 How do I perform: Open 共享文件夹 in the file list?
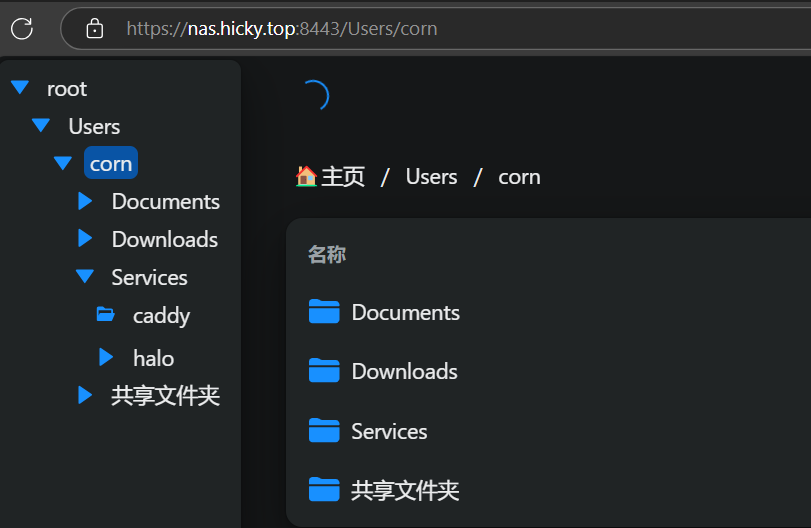[405, 490]
